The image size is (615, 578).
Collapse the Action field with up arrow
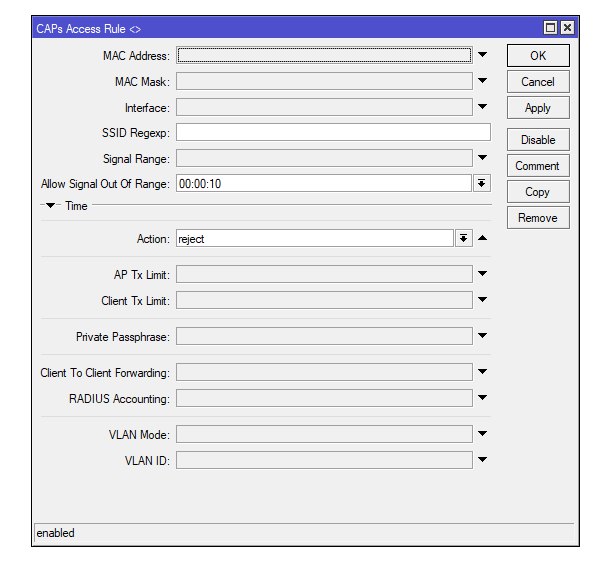[482, 238]
